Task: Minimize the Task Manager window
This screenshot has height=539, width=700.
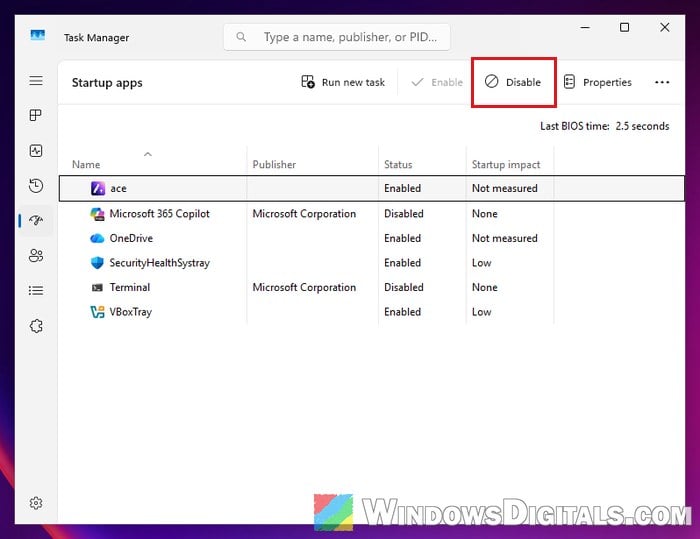Action: 585,28
